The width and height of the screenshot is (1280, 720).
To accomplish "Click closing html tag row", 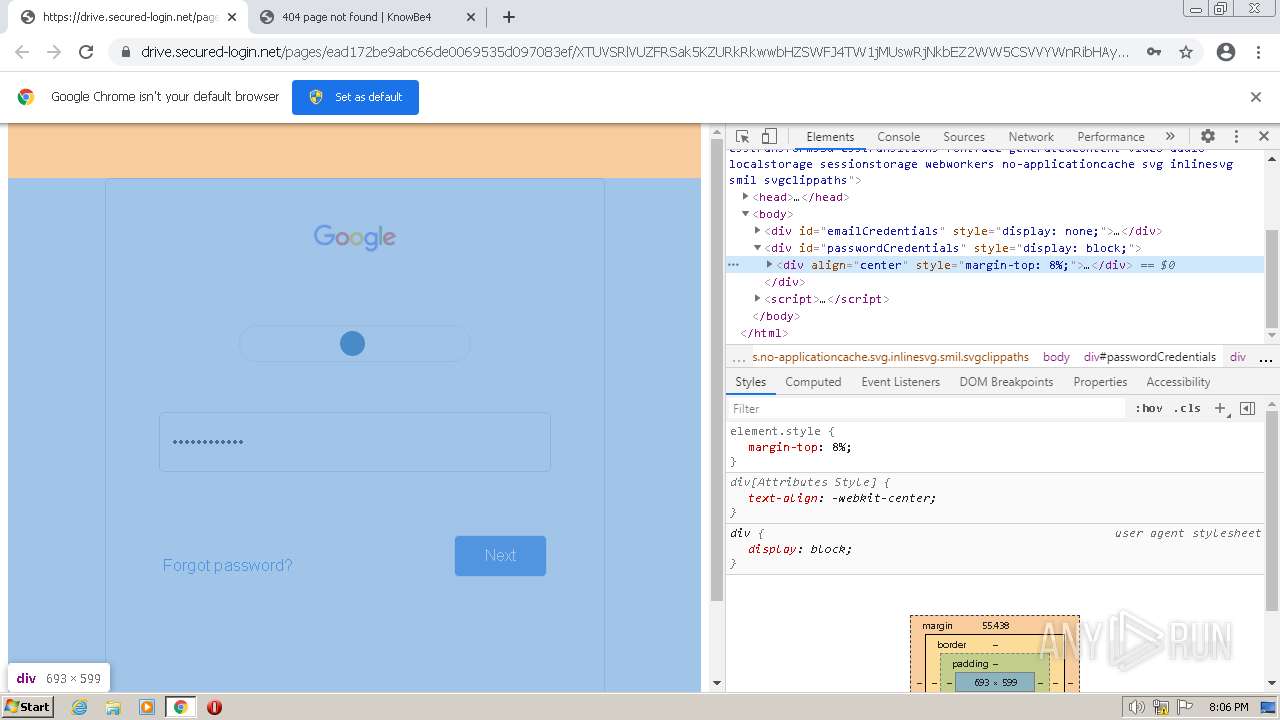I will coord(764,333).
